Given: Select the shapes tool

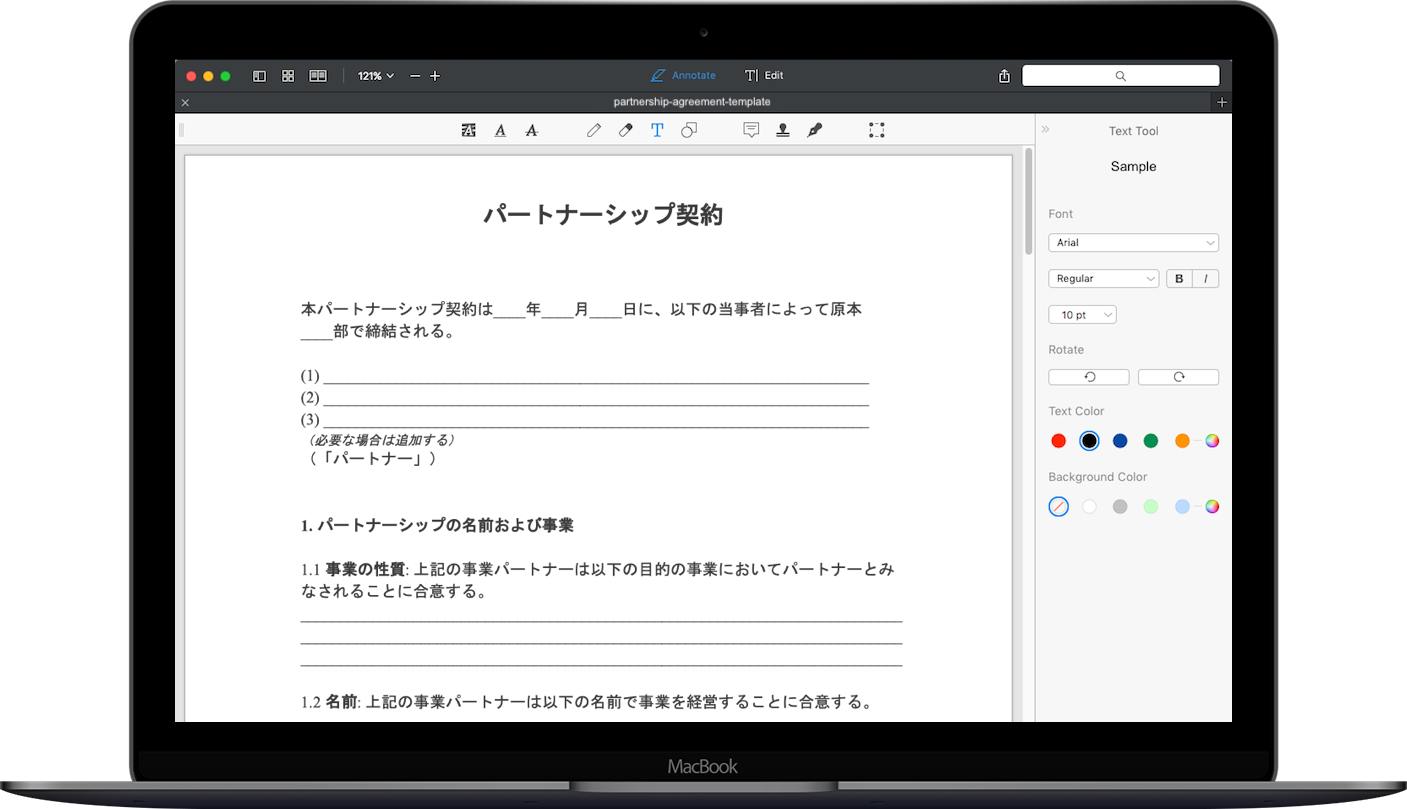Looking at the screenshot, I should tap(689, 130).
